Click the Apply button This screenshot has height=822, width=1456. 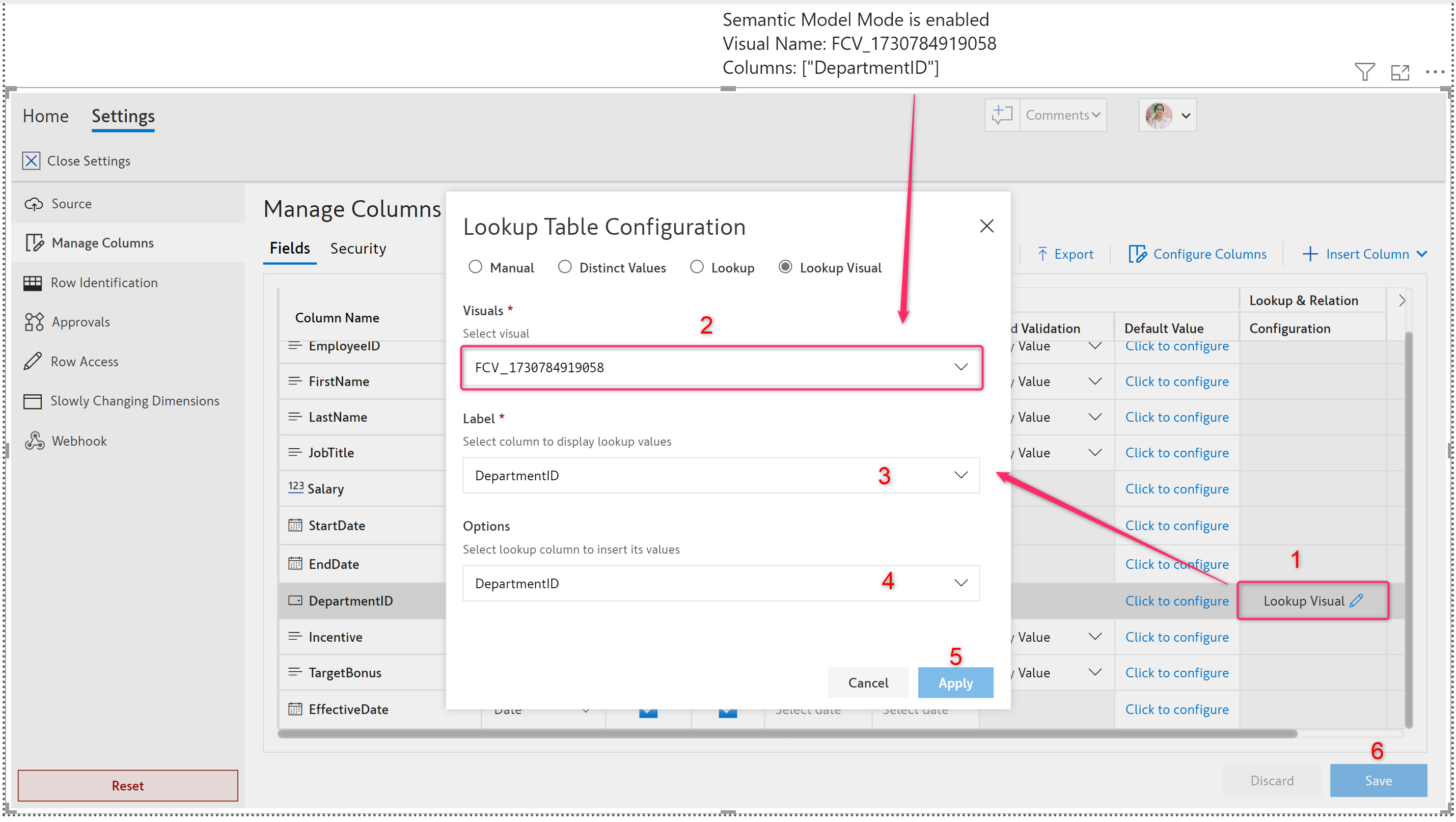[x=955, y=682]
